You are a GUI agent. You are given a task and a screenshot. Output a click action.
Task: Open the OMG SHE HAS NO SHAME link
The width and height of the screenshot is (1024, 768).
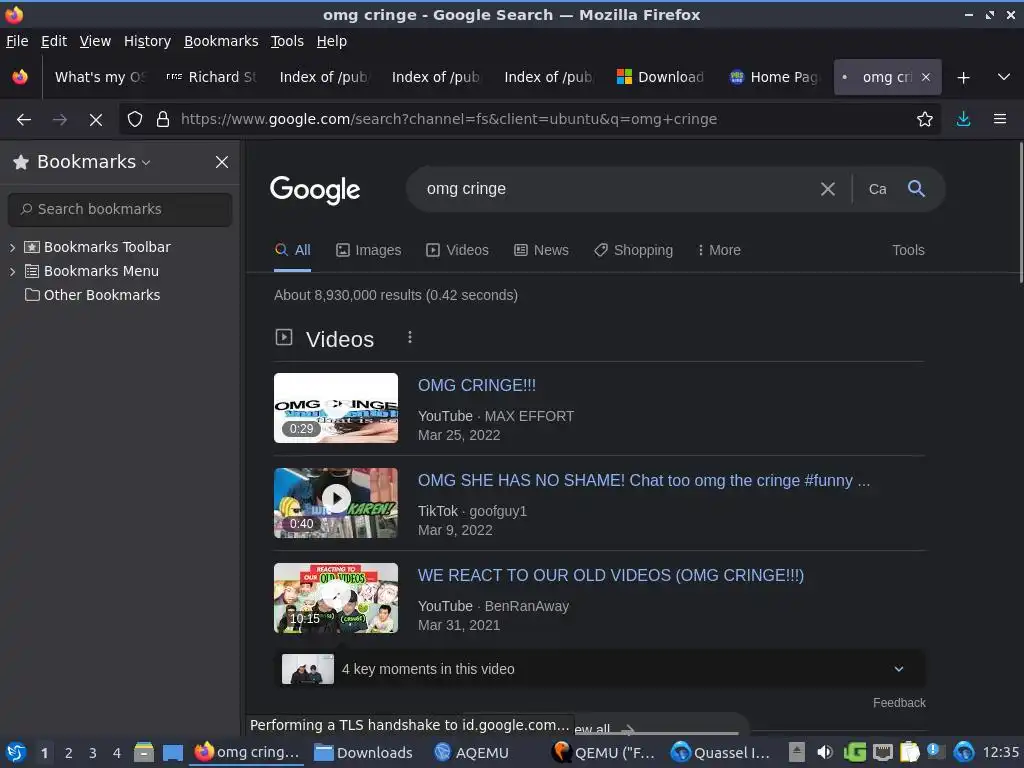click(x=644, y=481)
